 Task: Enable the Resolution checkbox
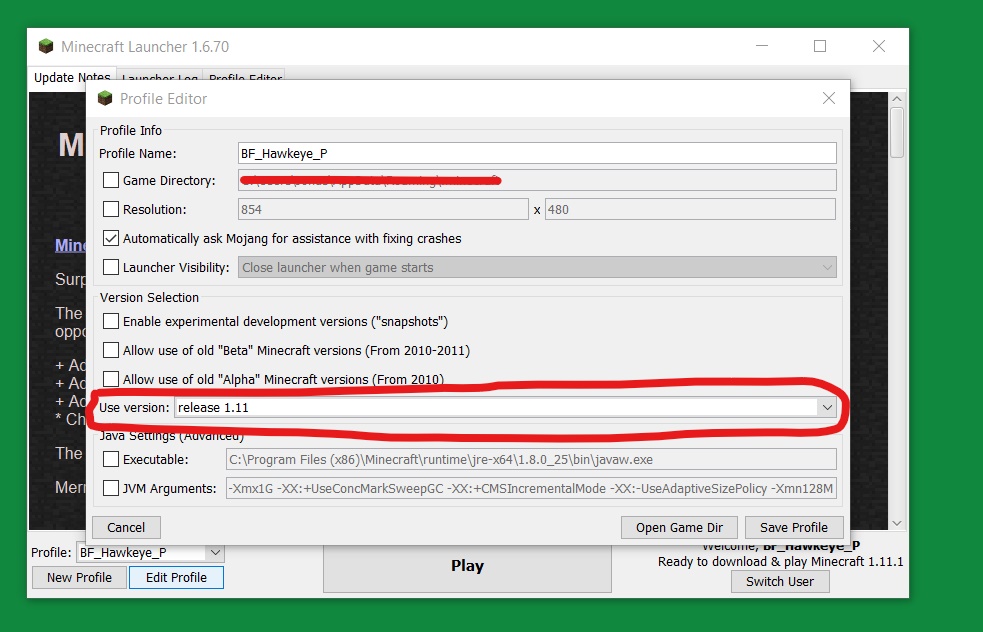click(111, 209)
